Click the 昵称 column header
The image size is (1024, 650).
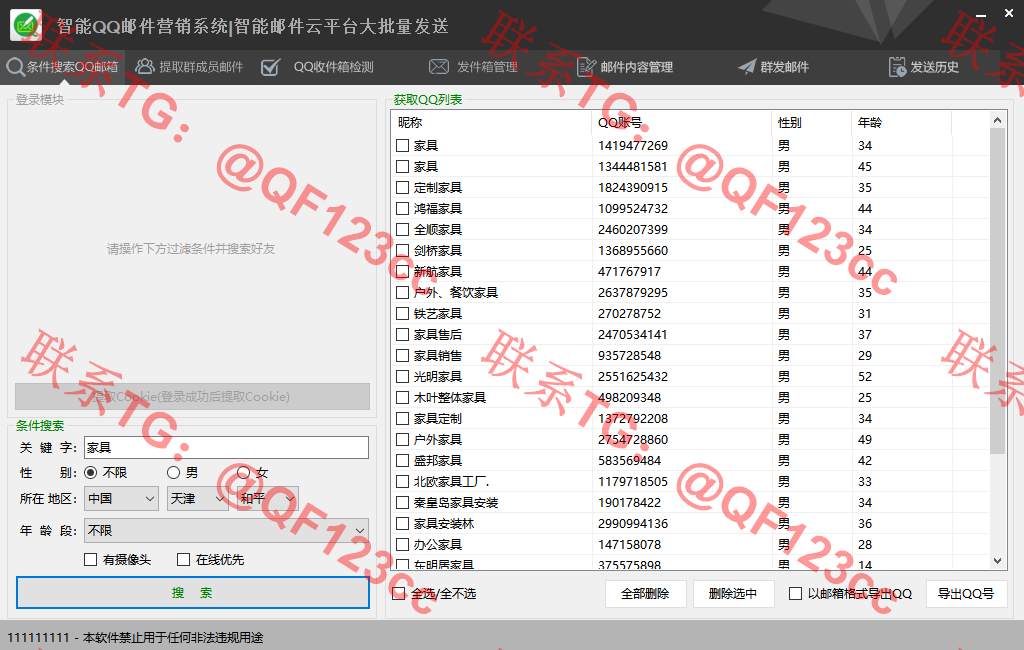point(493,122)
